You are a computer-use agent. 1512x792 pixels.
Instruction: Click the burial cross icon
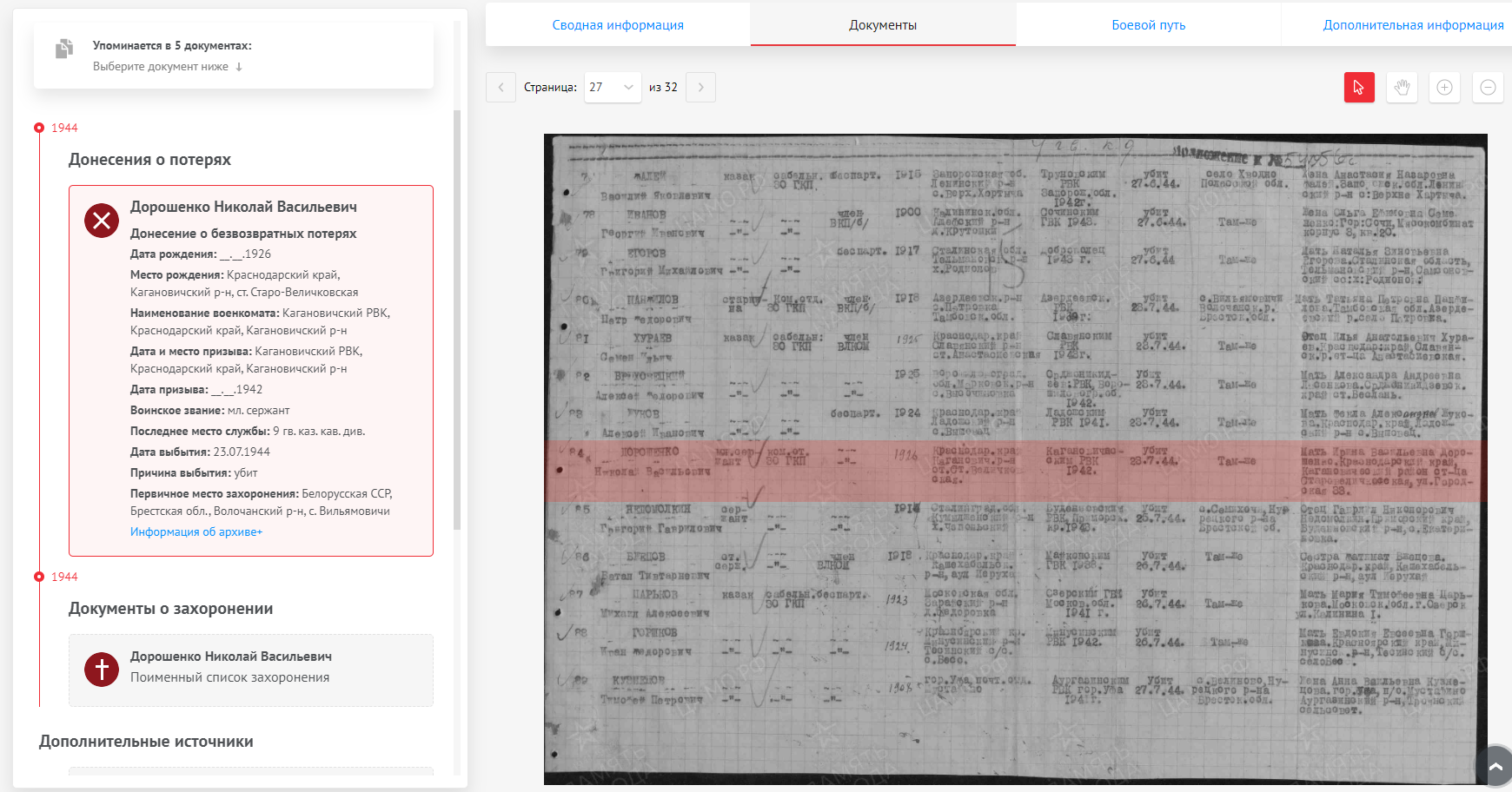click(x=102, y=670)
